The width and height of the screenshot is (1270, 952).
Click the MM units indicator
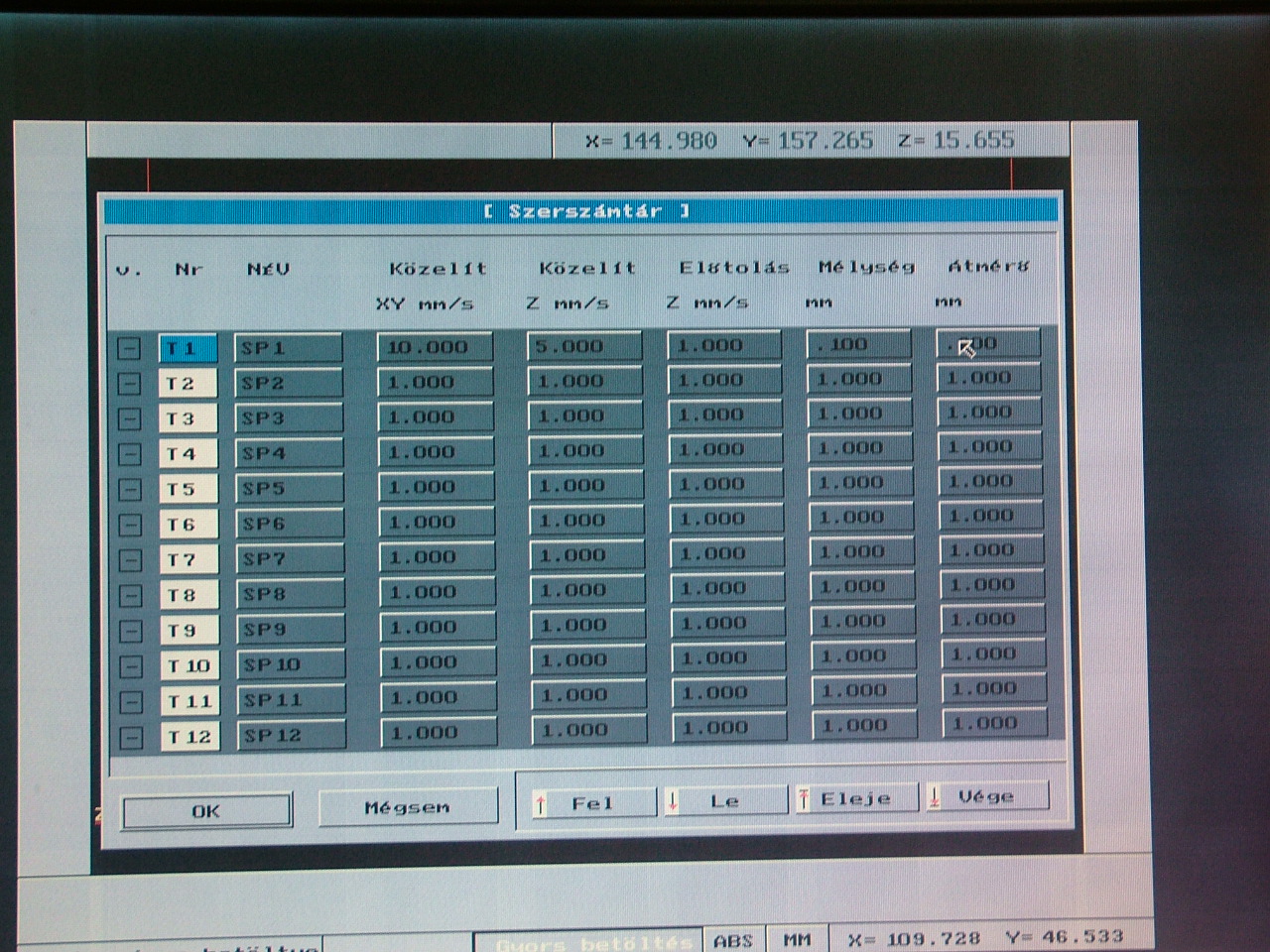click(x=797, y=940)
